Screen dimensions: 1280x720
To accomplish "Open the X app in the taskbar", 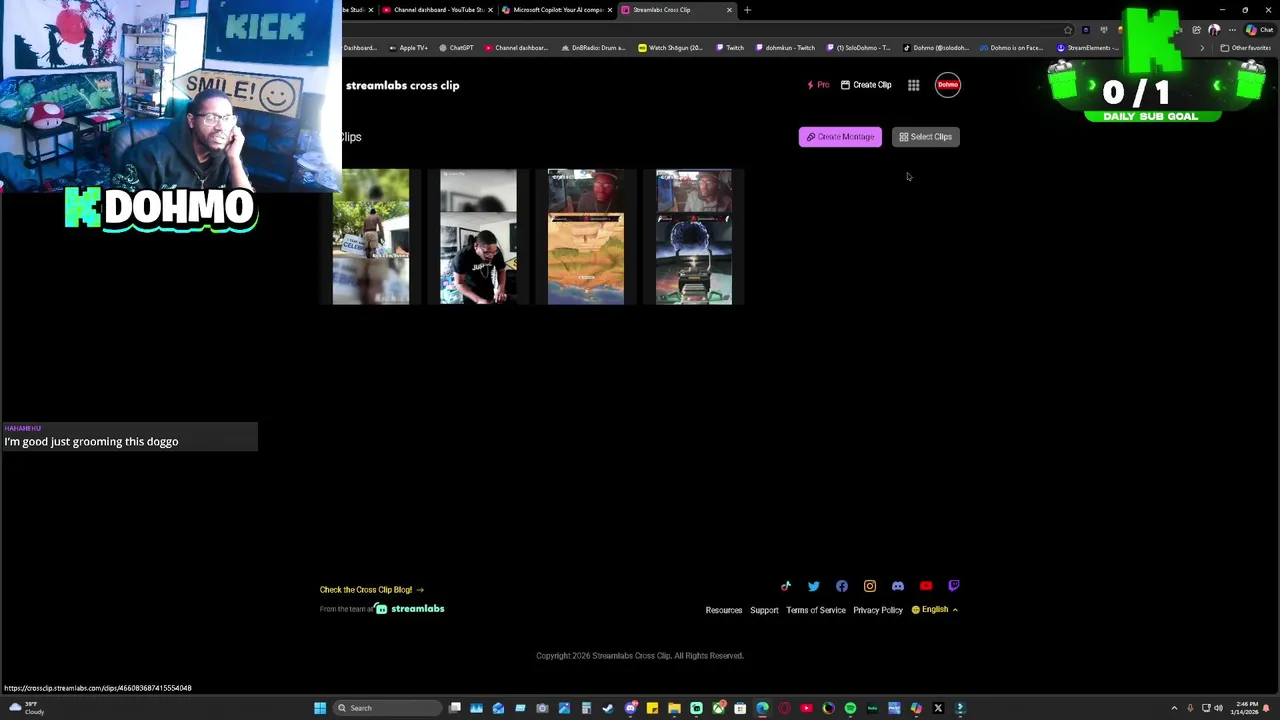I will click(x=938, y=708).
